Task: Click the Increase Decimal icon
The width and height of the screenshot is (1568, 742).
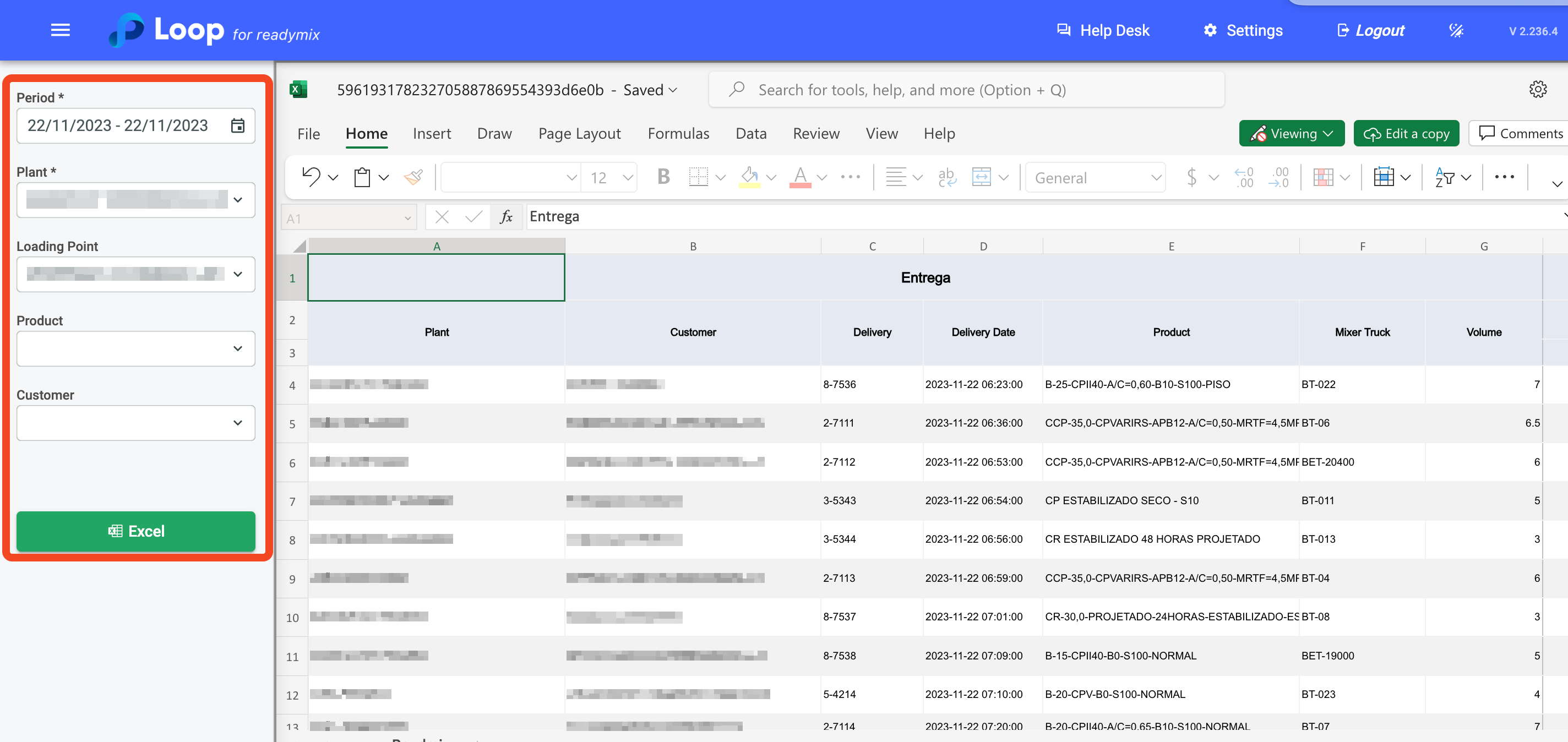Action: pos(1244,177)
